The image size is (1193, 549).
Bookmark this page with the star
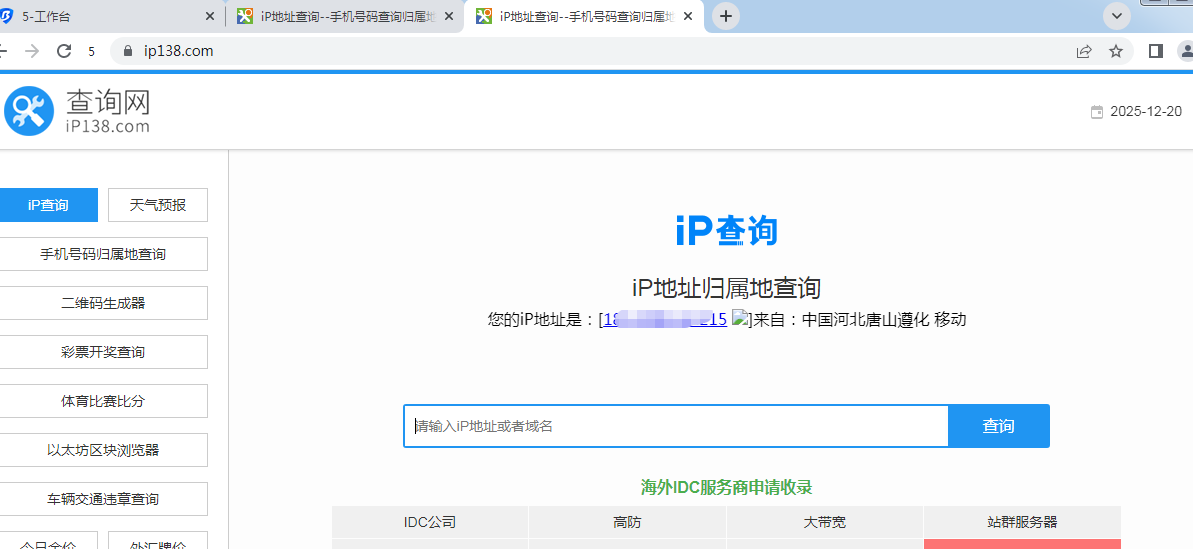[1115, 51]
